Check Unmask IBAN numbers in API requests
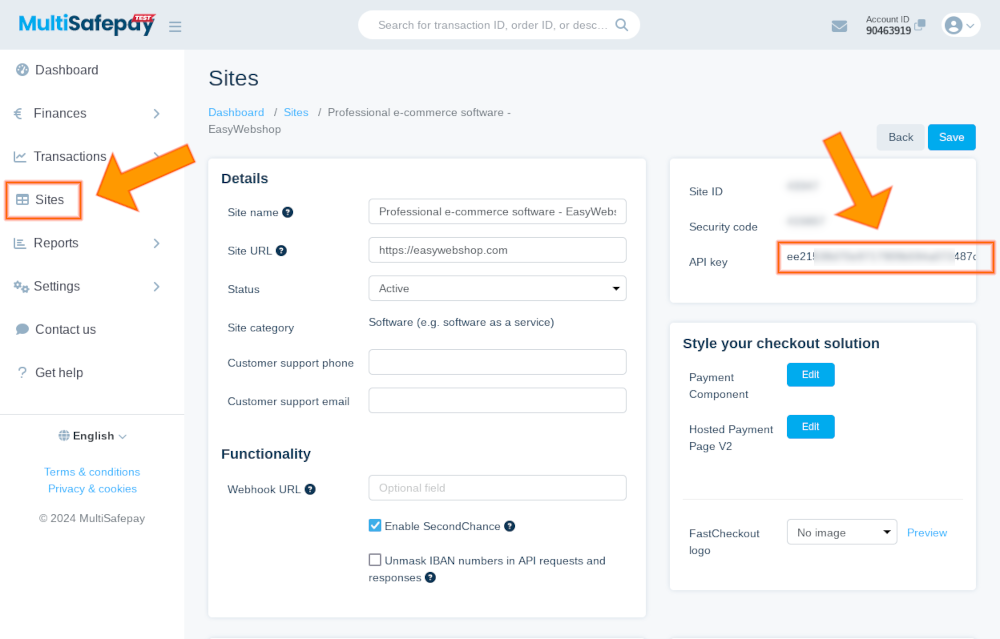Viewport: 1000px width, 639px height. 374,560
